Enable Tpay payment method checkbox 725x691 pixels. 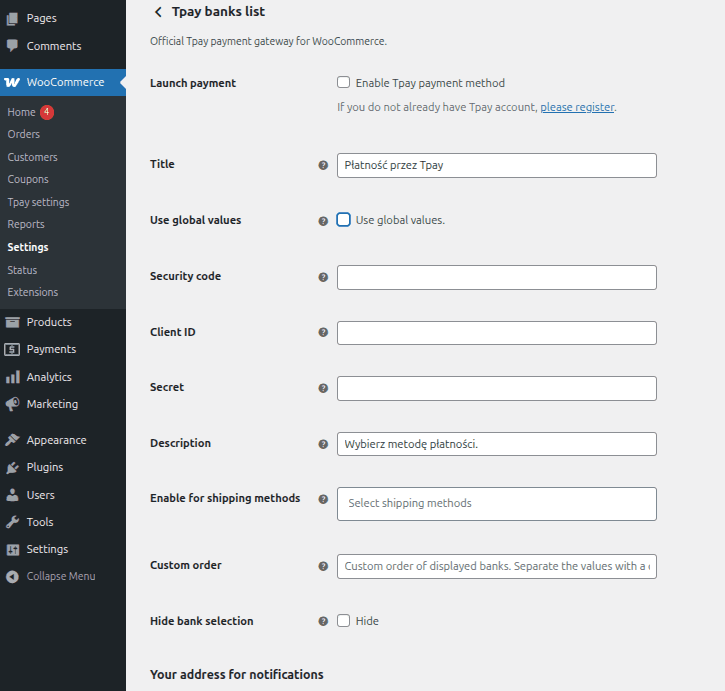point(344,83)
